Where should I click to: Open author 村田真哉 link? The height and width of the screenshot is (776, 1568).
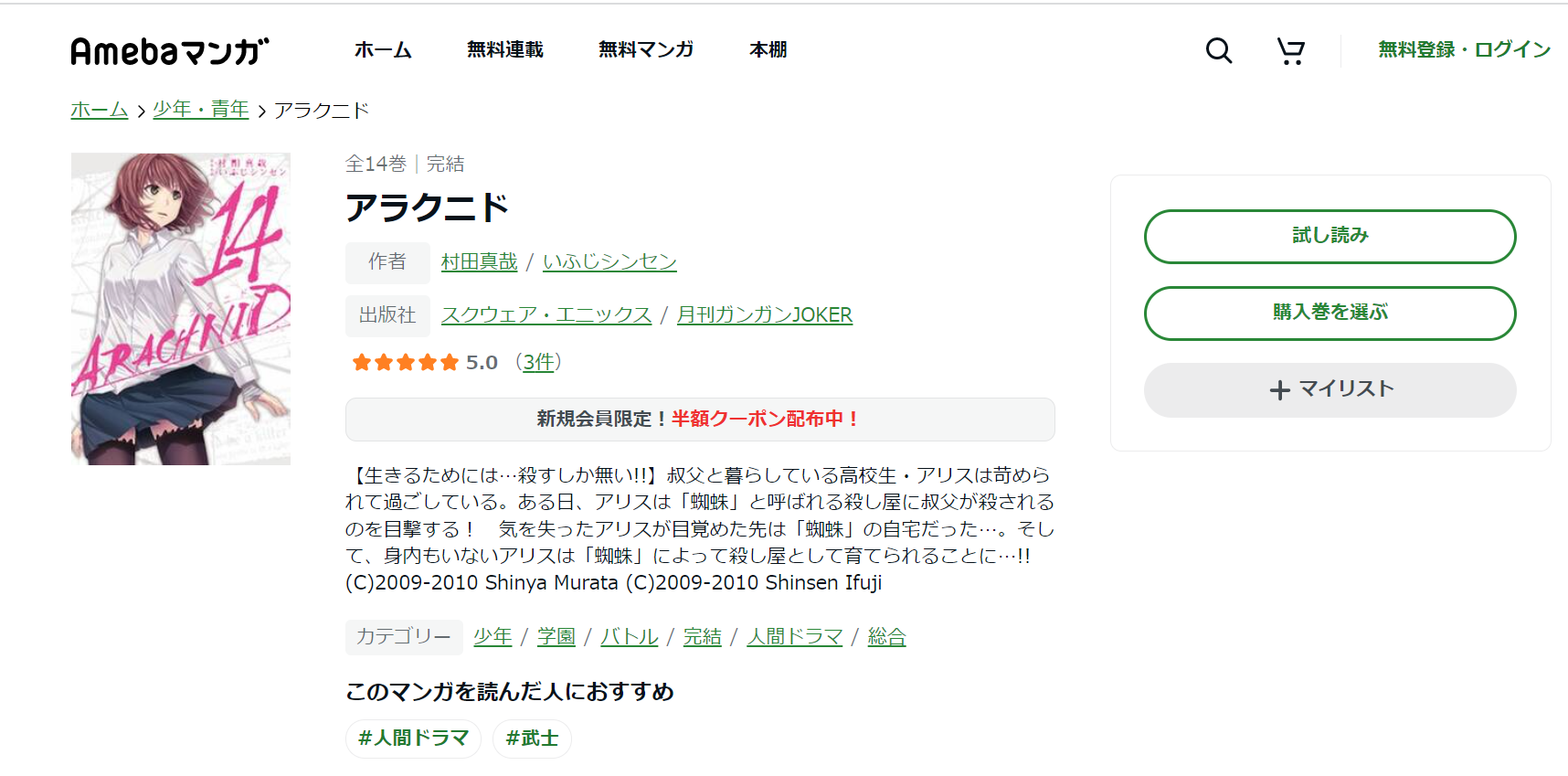click(479, 261)
